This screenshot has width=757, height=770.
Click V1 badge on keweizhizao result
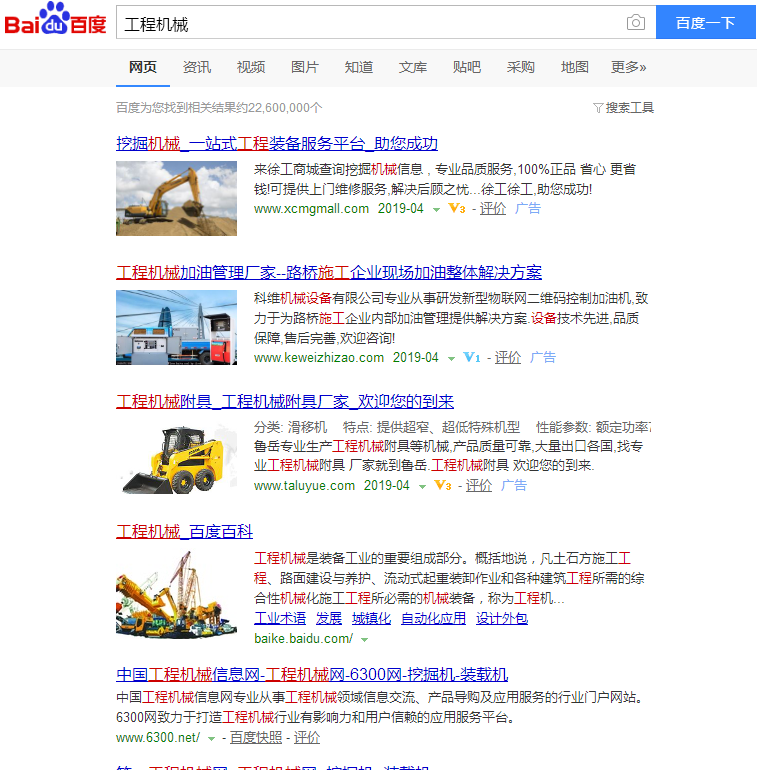point(472,357)
